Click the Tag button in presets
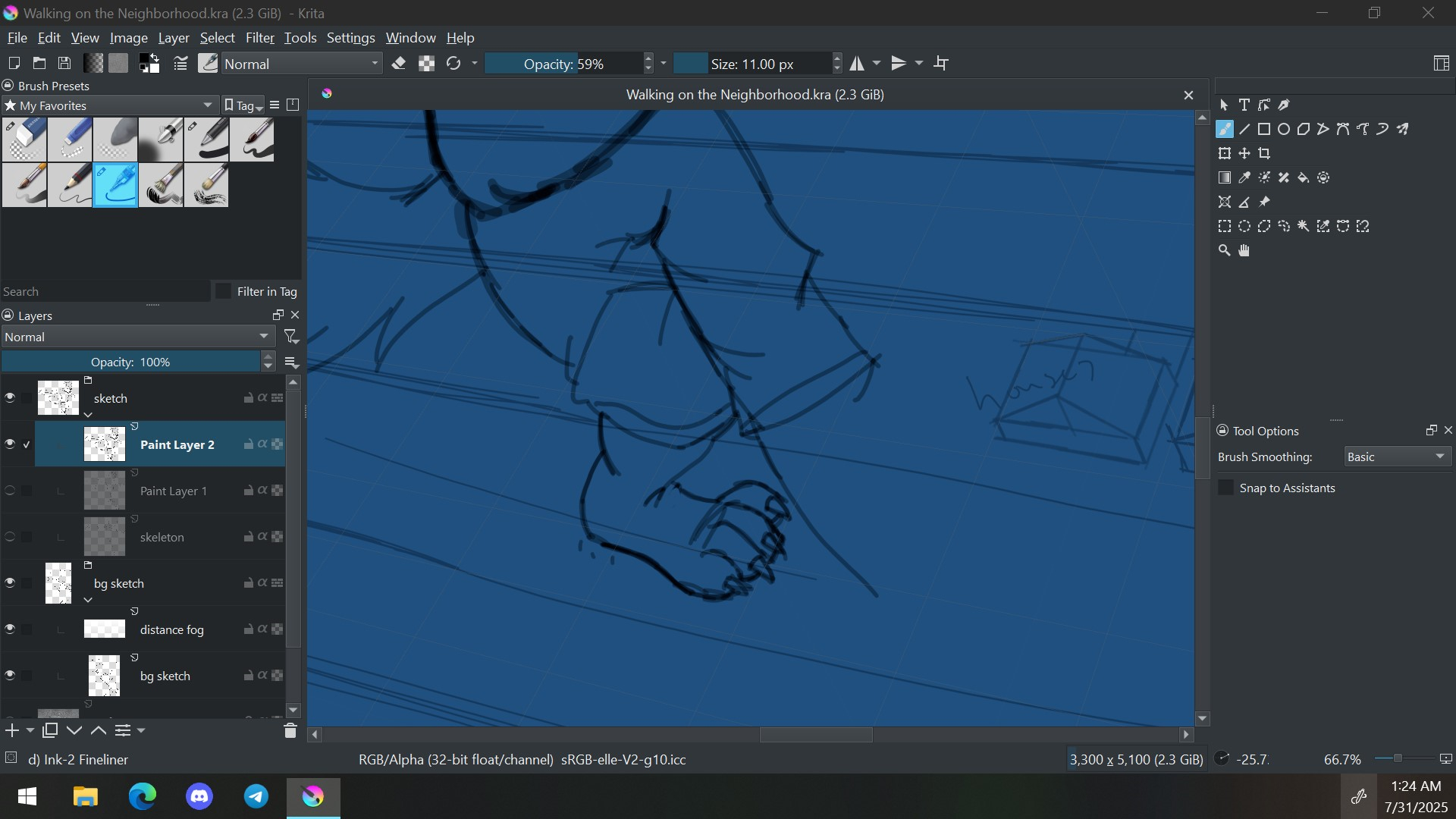The height and width of the screenshot is (819, 1456). [x=243, y=105]
